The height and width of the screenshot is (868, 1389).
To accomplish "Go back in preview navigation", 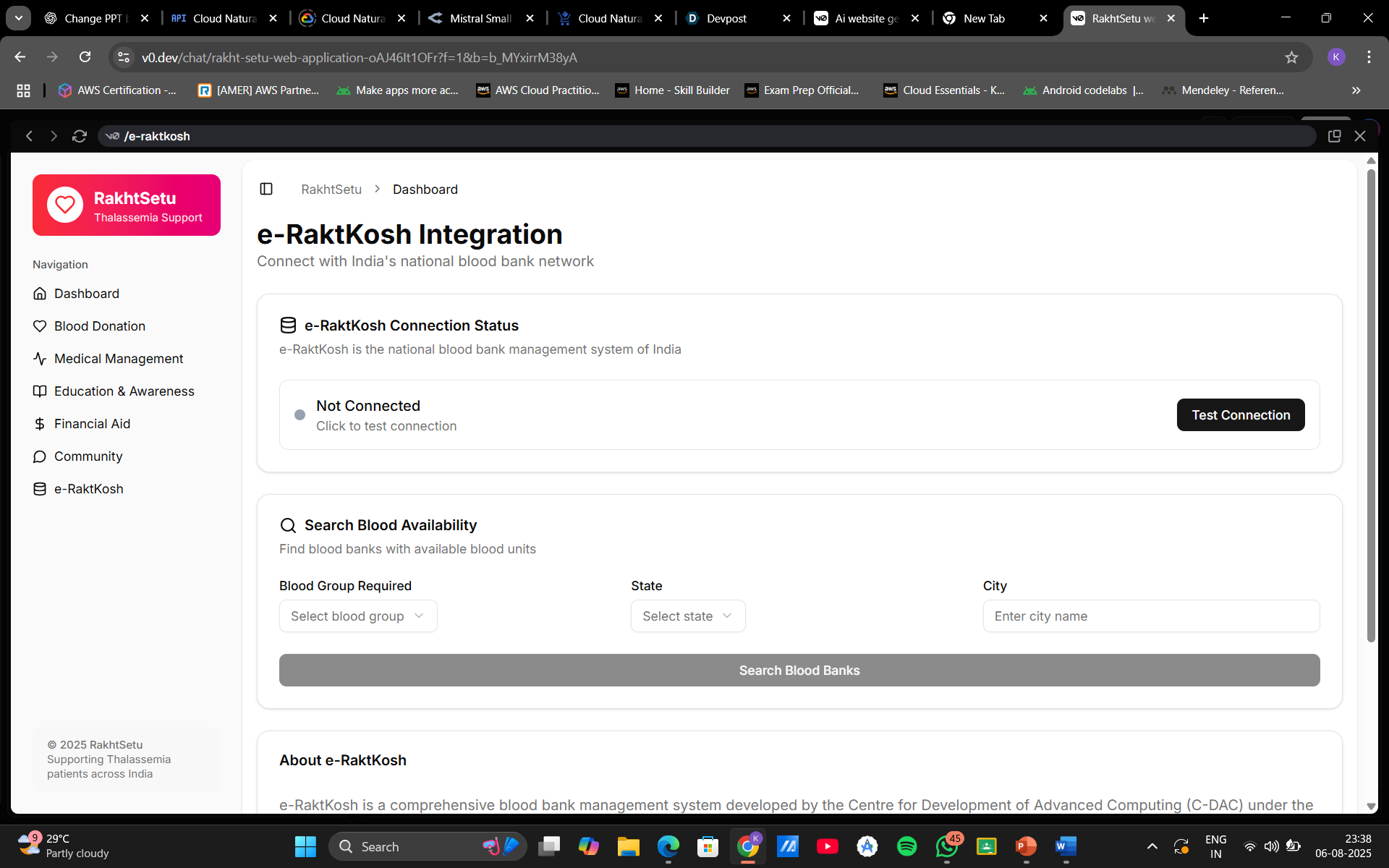I will [29, 136].
